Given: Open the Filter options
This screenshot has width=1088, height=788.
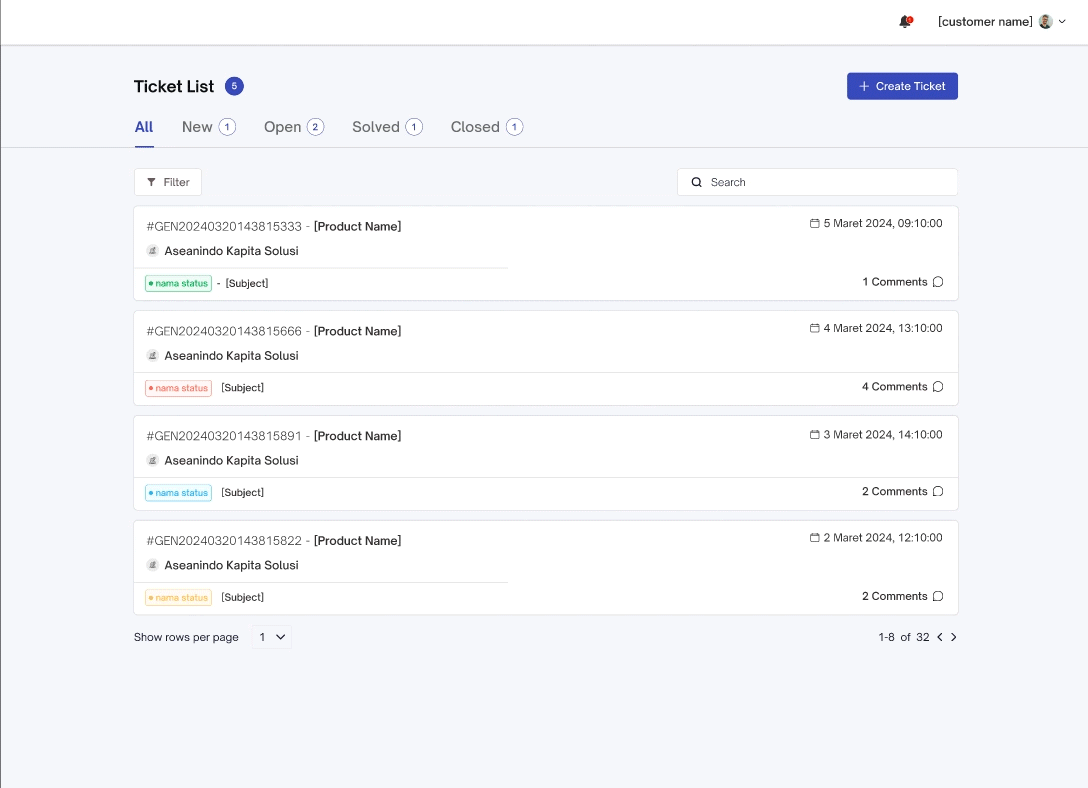Looking at the screenshot, I should 168,182.
